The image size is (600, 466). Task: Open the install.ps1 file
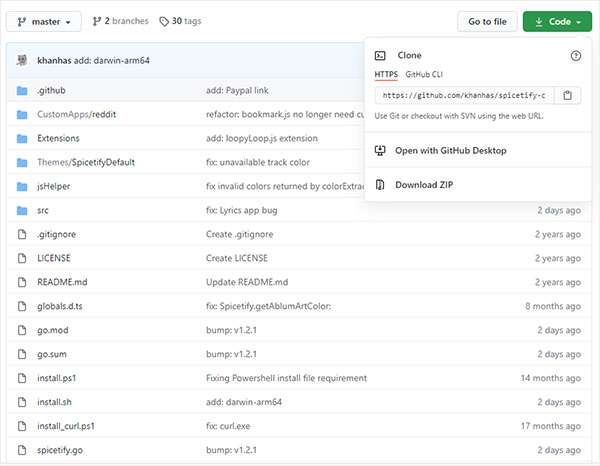pos(57,378)
